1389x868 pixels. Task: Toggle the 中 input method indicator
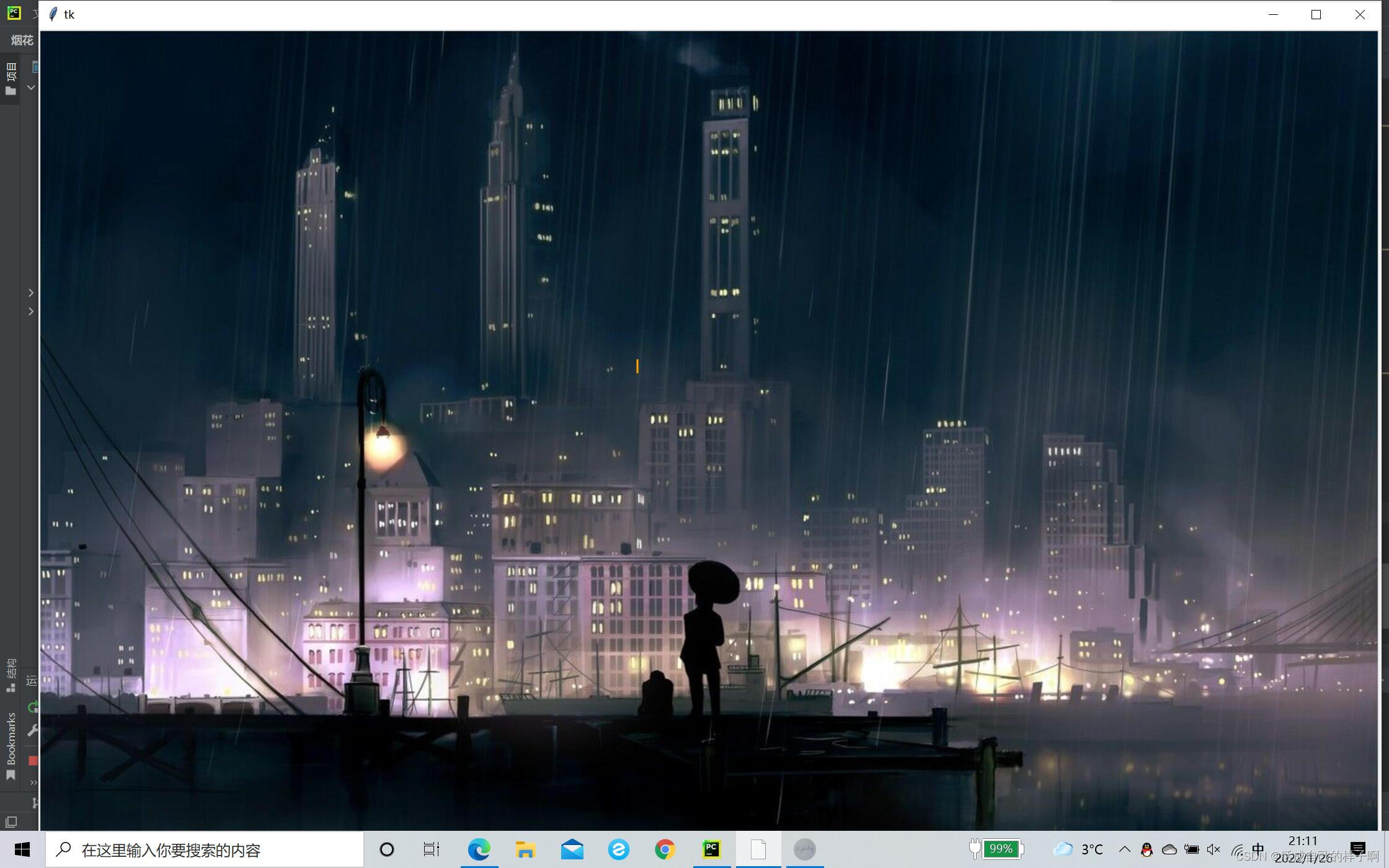click(1258, 849)
